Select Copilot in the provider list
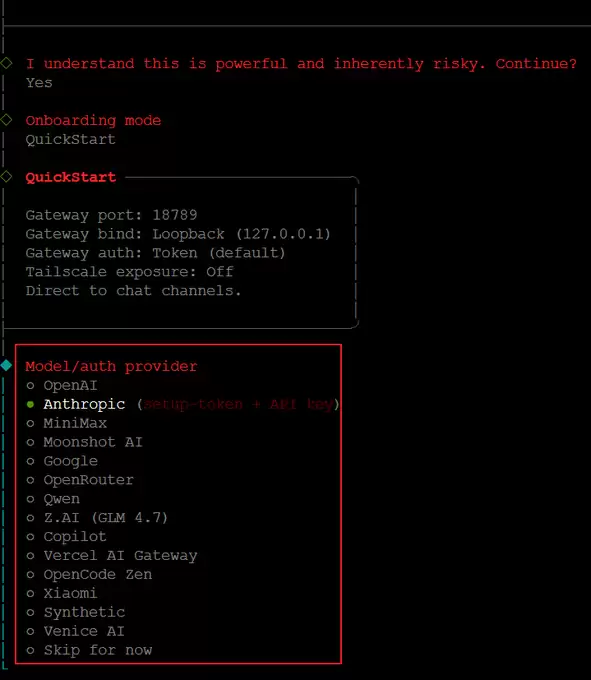The width and height of the screenshot is (591, 680). pos(66,536)
